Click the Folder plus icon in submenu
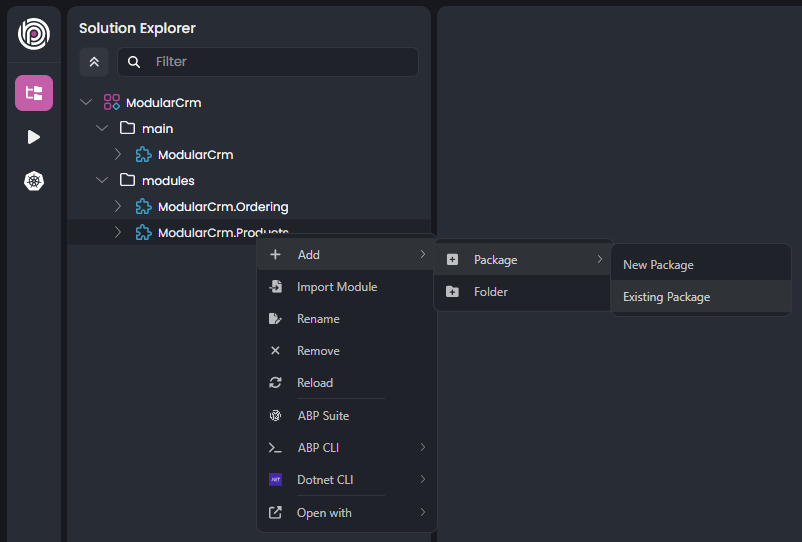Image resolution: width=802 pixels, height=542 pixels. (x=452, y=291)
